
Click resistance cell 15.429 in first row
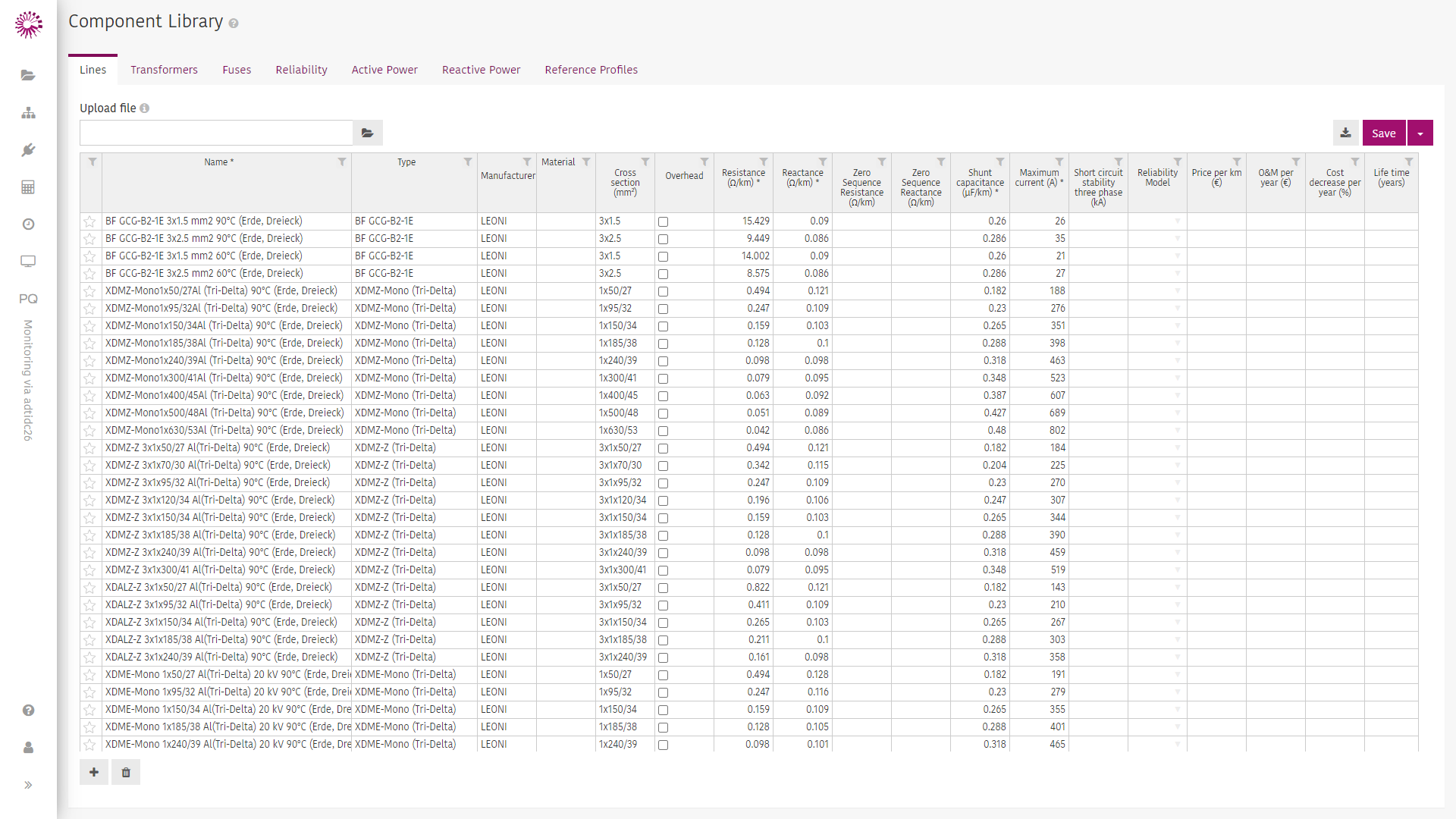click(x=743, y=221)
